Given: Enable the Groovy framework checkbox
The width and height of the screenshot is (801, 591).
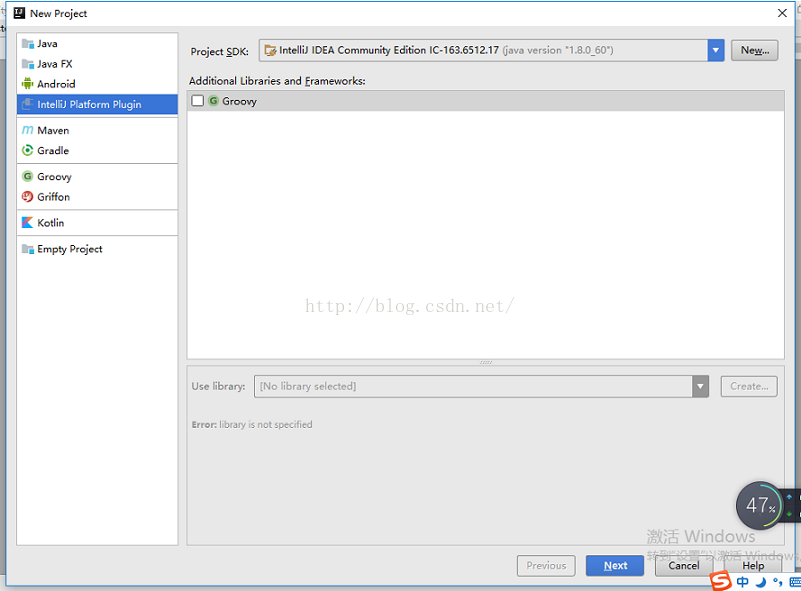Looking at the screenshot, I should click(198, 101).
